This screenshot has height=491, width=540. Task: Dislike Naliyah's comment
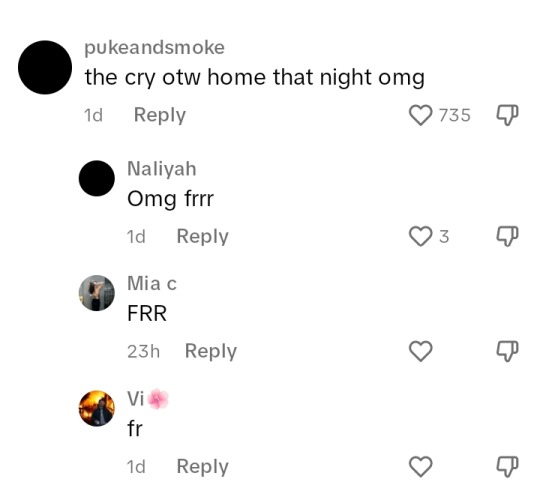507,236
